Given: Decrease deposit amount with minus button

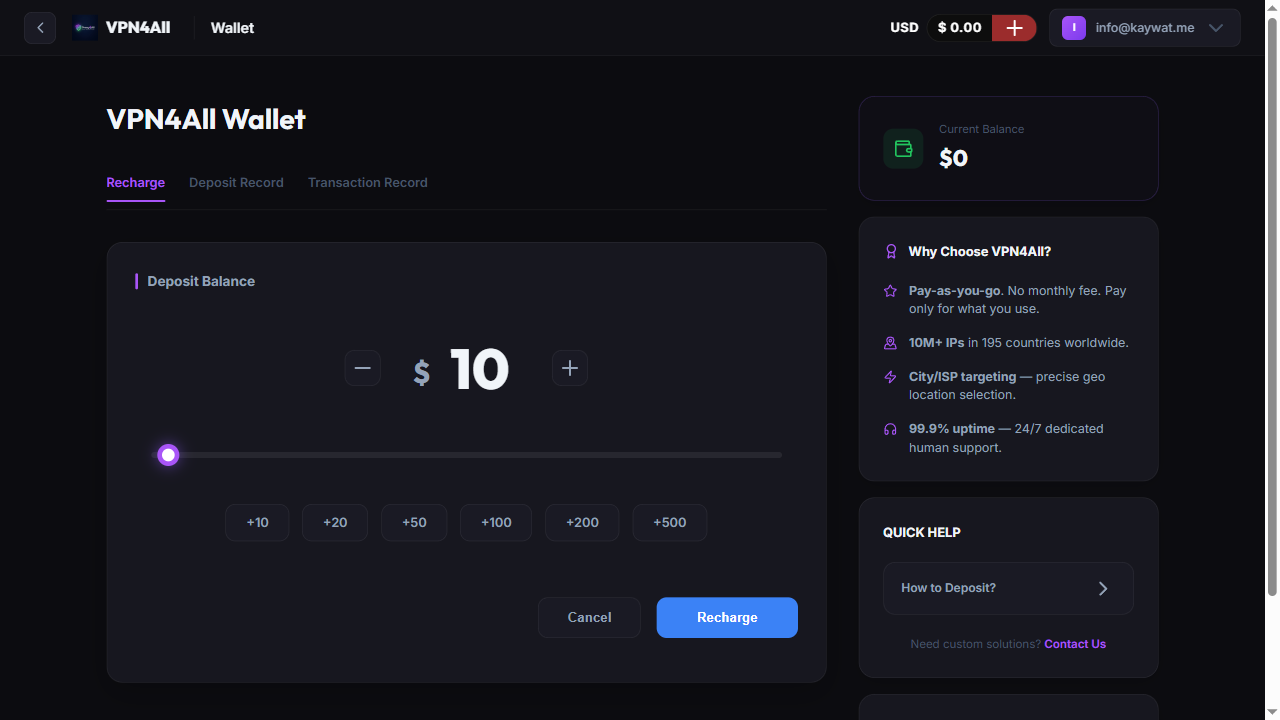Looking at the screenshot, I should (363, 368).
